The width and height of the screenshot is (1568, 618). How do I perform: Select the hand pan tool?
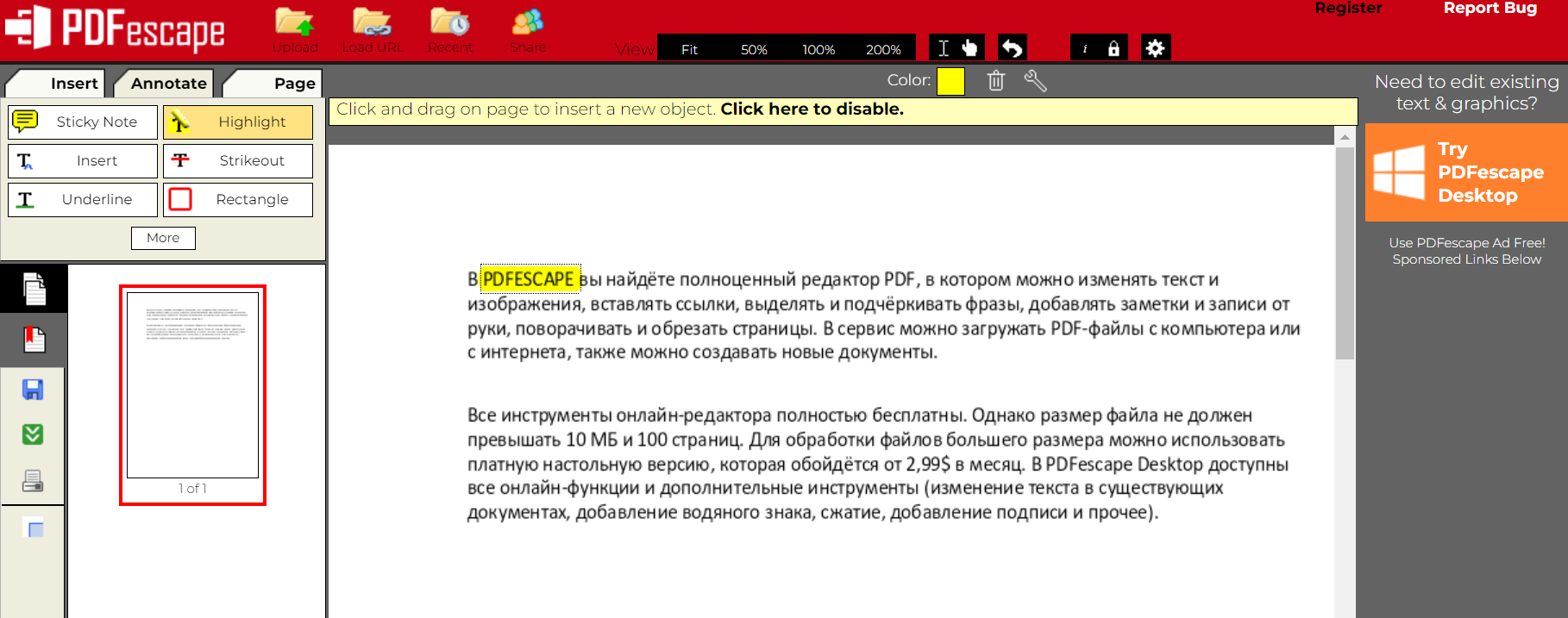(970, 48)
